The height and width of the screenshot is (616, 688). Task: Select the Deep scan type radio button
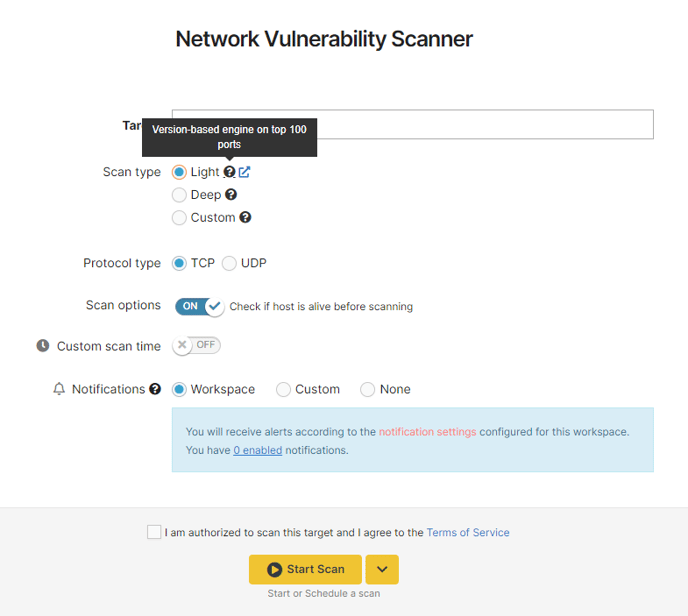[179, 194]
